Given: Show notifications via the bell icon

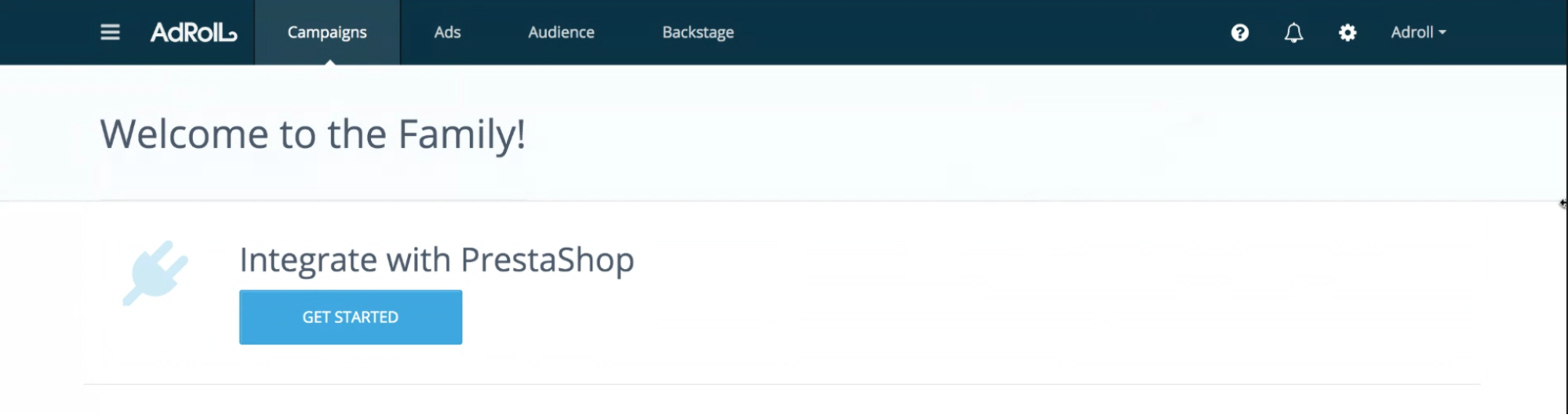Looking at the screenshot, I should (x=1293, y=32).
